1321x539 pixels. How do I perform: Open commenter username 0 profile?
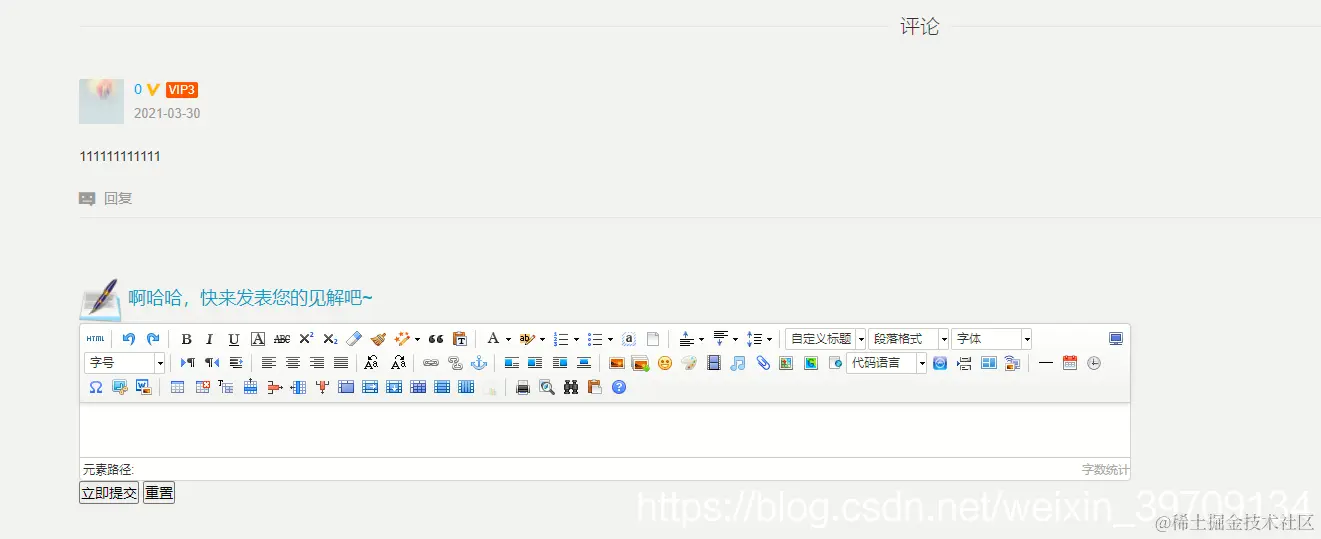coord(138,89)
